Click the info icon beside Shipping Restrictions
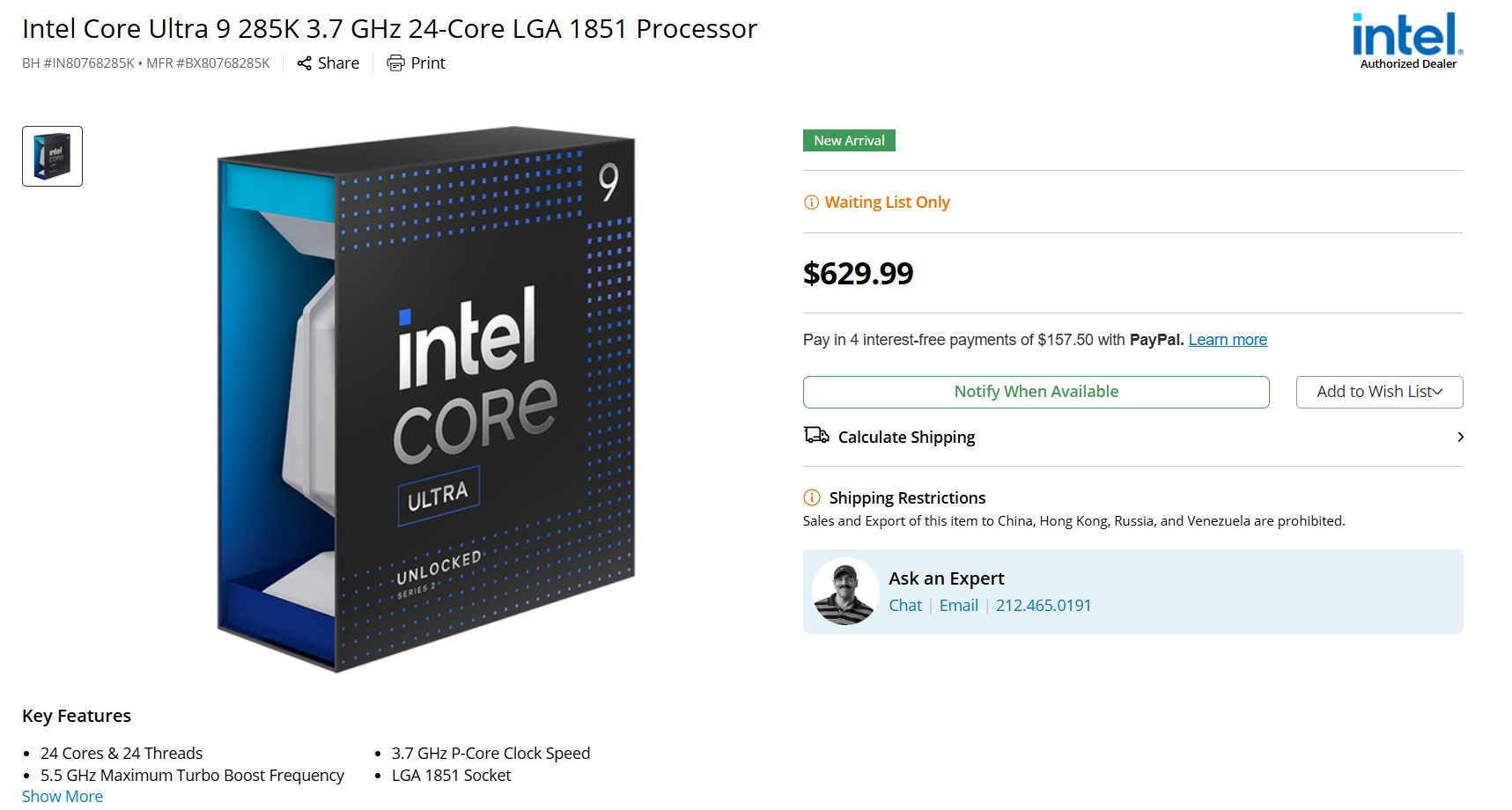The height and width of the screenshot is (810, 1512). click(810, 497)
